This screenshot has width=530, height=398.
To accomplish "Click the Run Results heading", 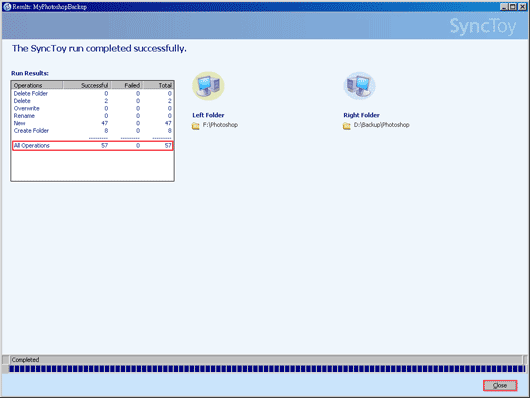I will pyautogui.click(x=30, y=73).
